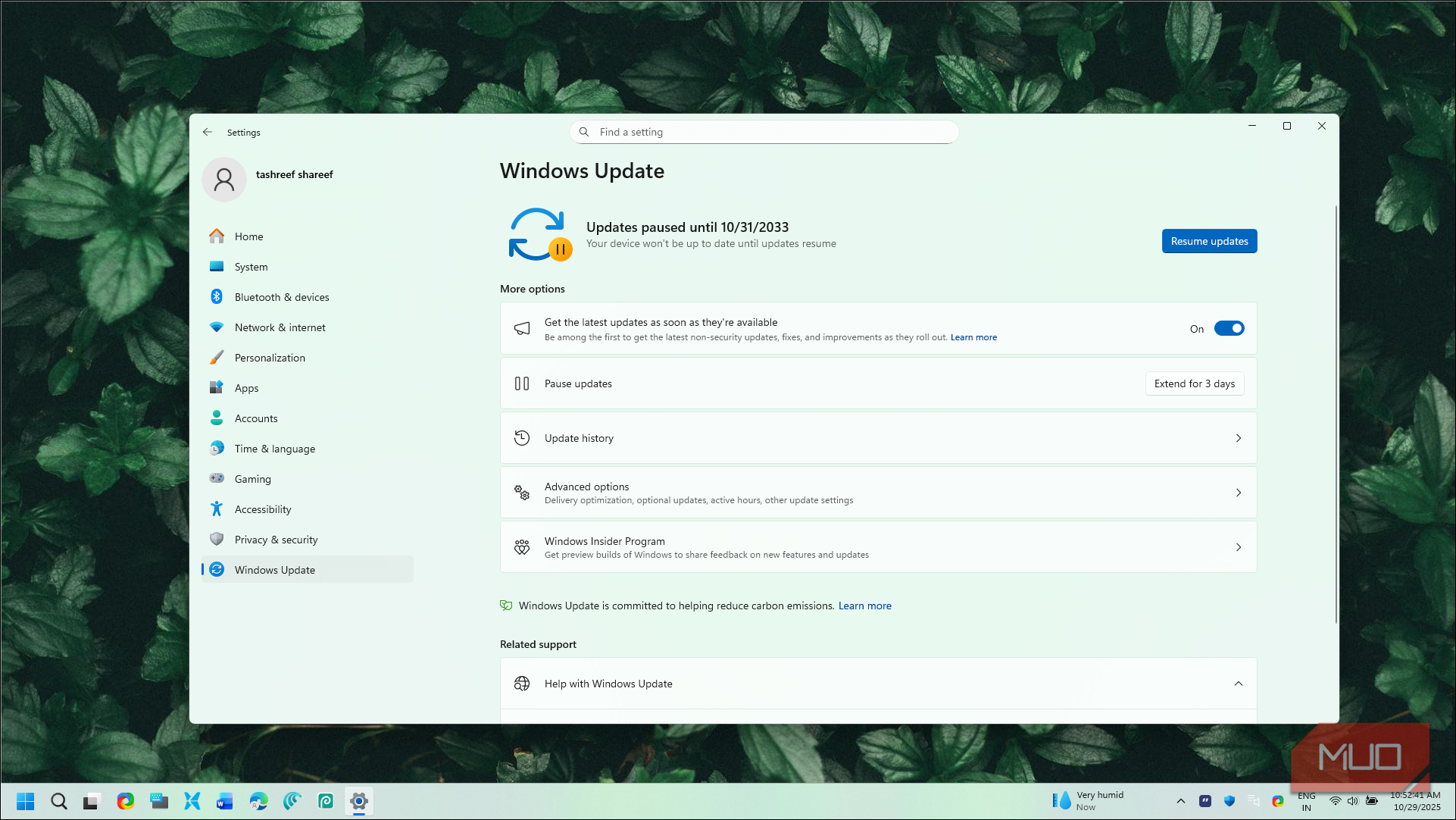
Task: Open Learn more link for latest updates
Action: point(973,337)
